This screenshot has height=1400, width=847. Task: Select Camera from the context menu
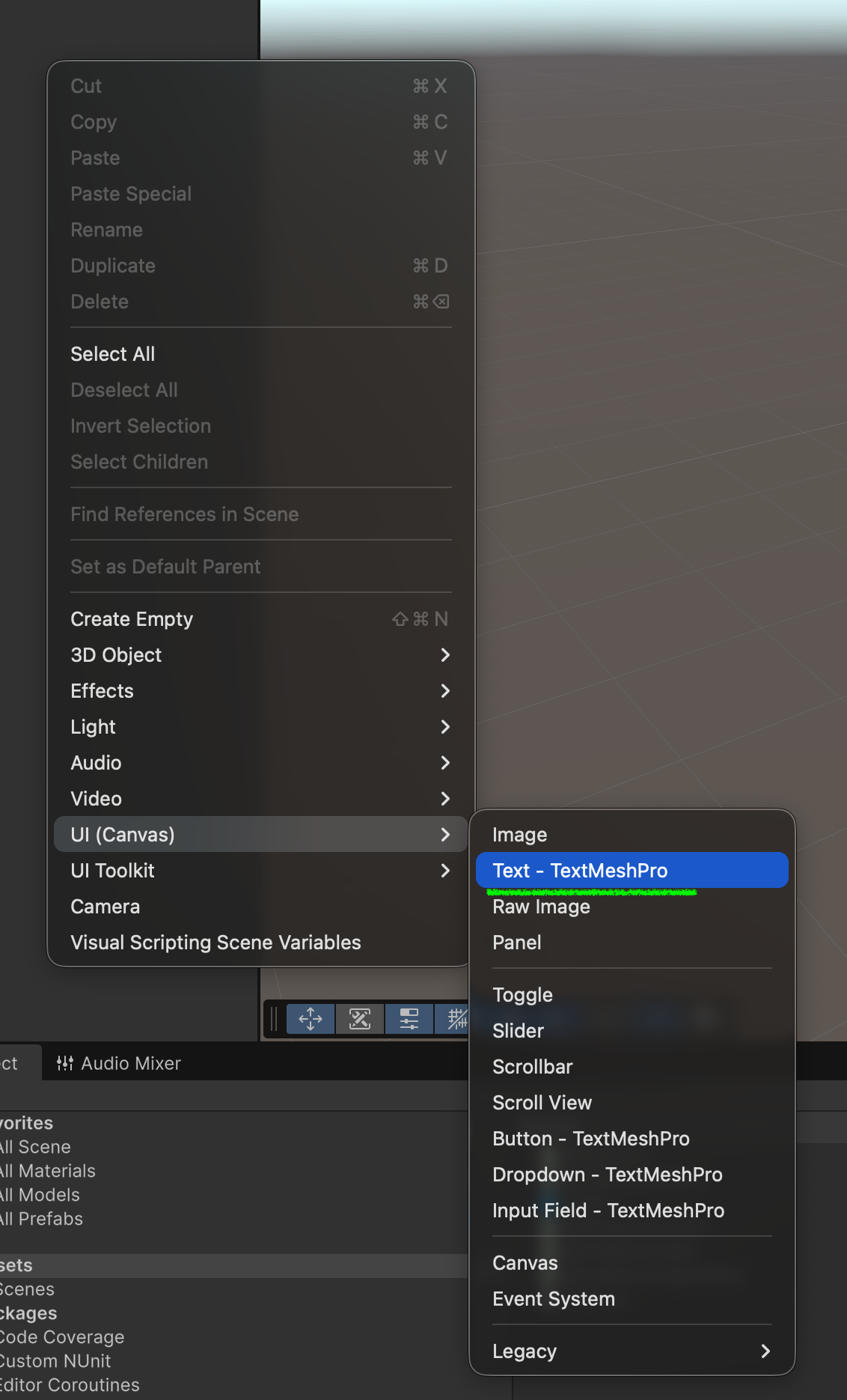point(106,907)
